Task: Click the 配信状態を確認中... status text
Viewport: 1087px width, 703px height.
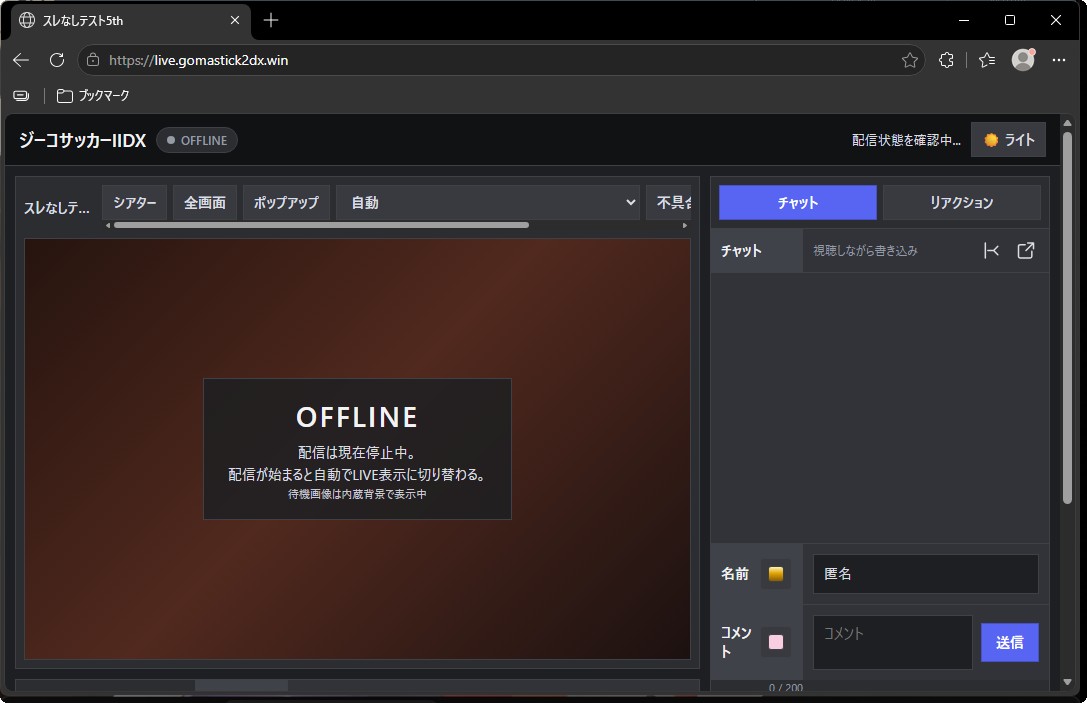Action: (x=906, y=140)
